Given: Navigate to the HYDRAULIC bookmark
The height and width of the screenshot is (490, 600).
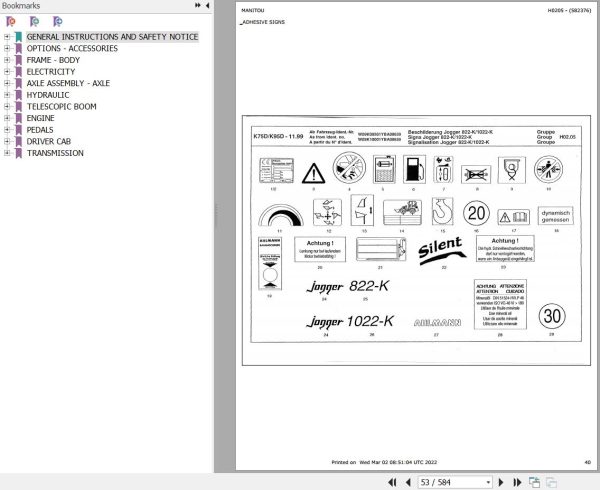Looking at the screenshot, I should tap(48, 95).
